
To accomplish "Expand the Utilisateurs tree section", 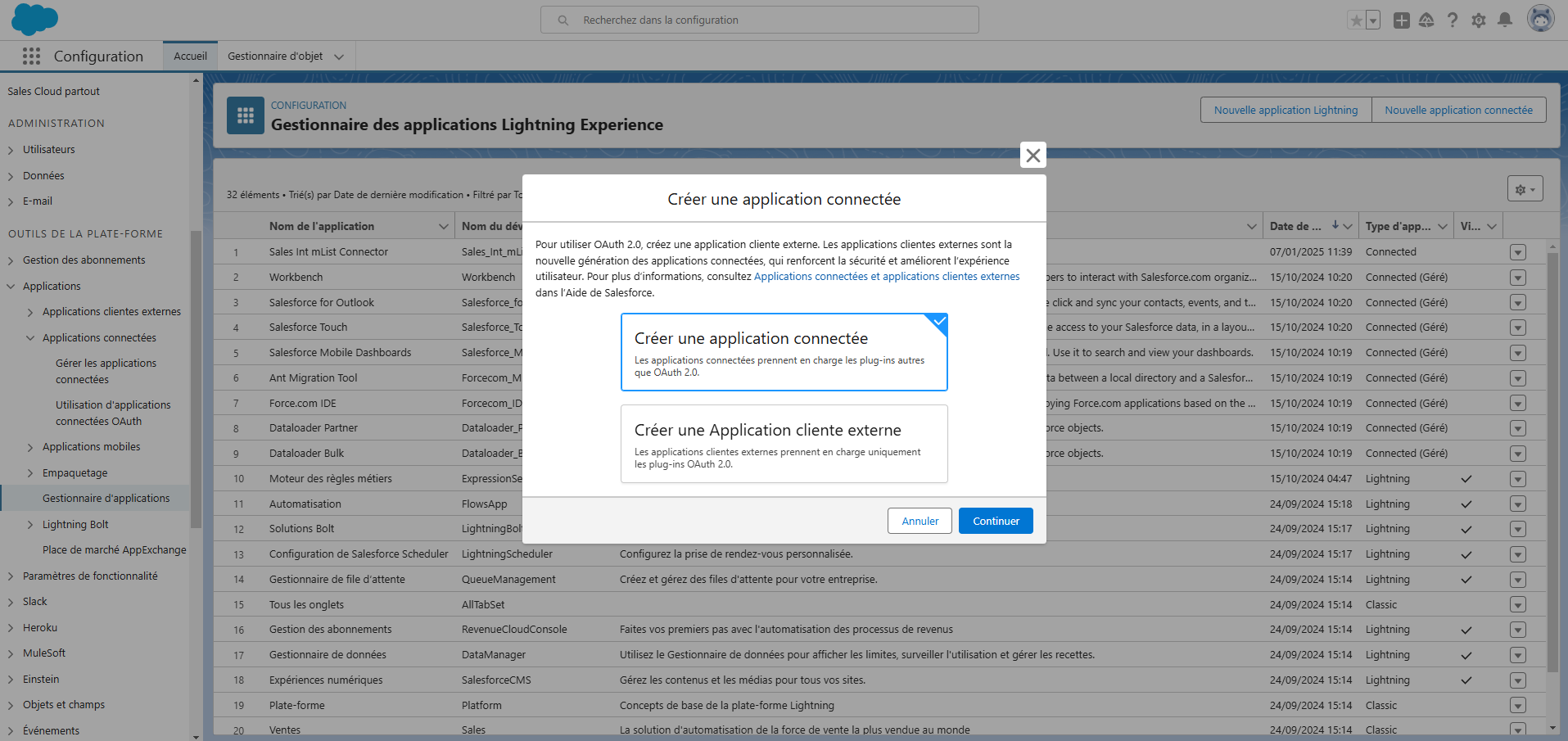I will (11, 150).
